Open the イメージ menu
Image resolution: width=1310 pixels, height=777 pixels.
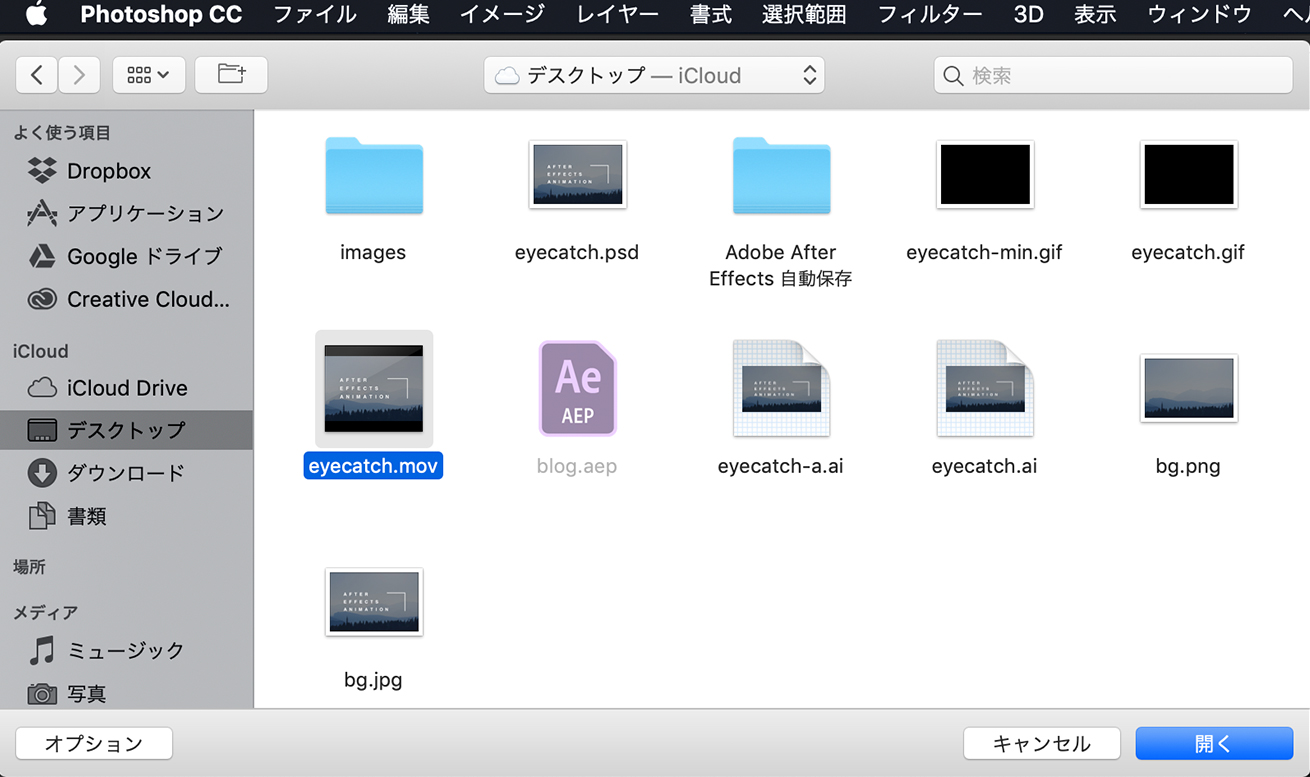pos(503,14)
